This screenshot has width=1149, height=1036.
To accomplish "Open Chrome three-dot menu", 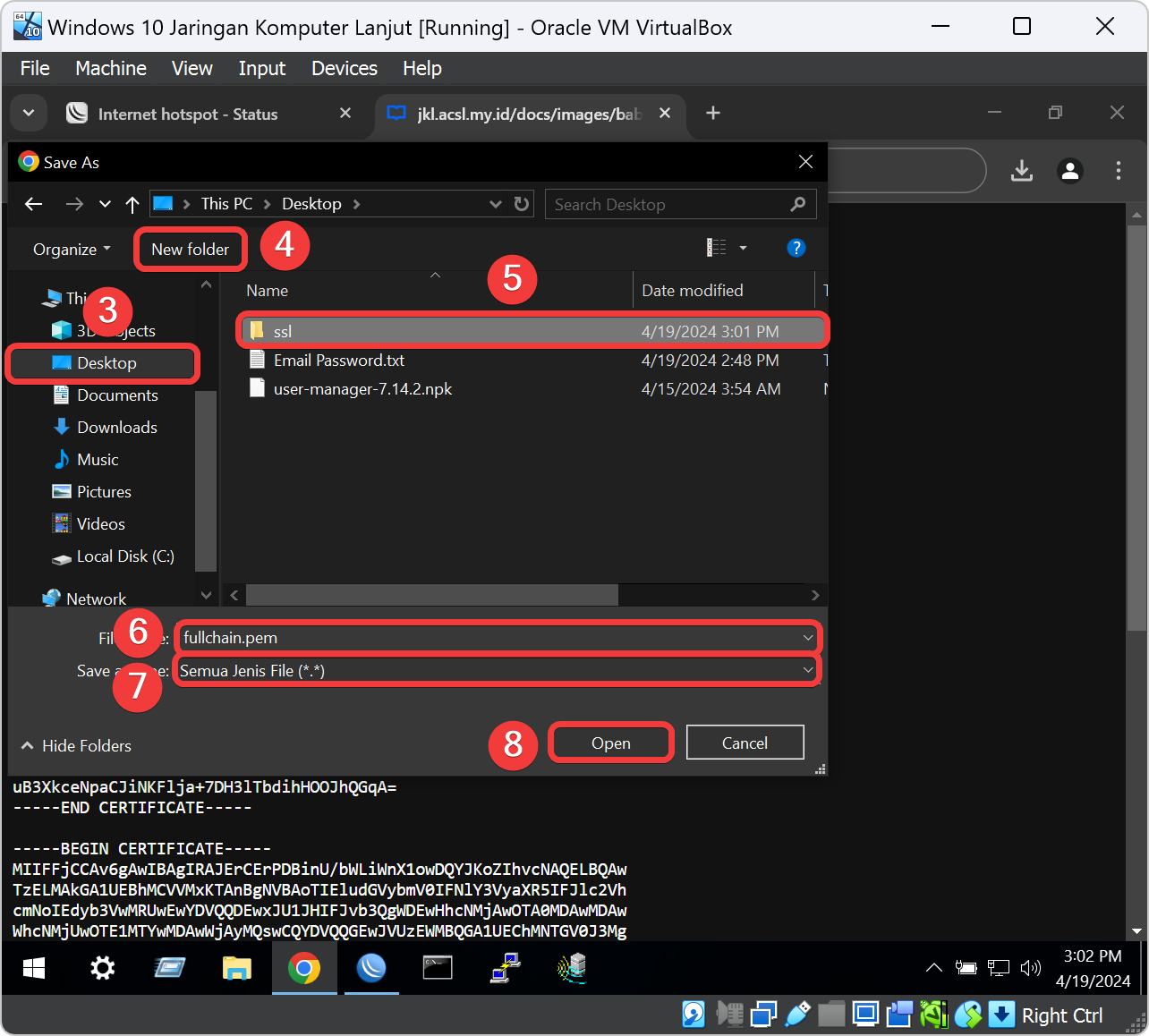I will (x=1119, y=170).
